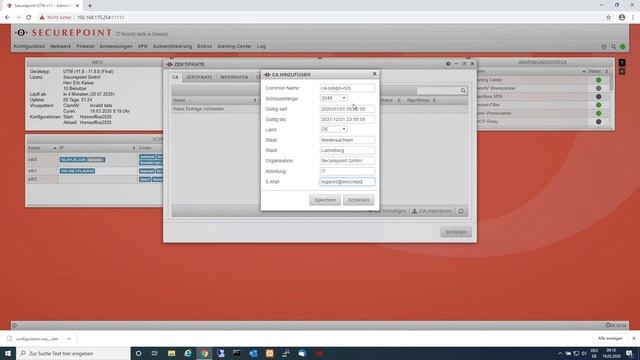Click the Gültig bis date field
The image size is (640, 360).
tap(347, 120)
